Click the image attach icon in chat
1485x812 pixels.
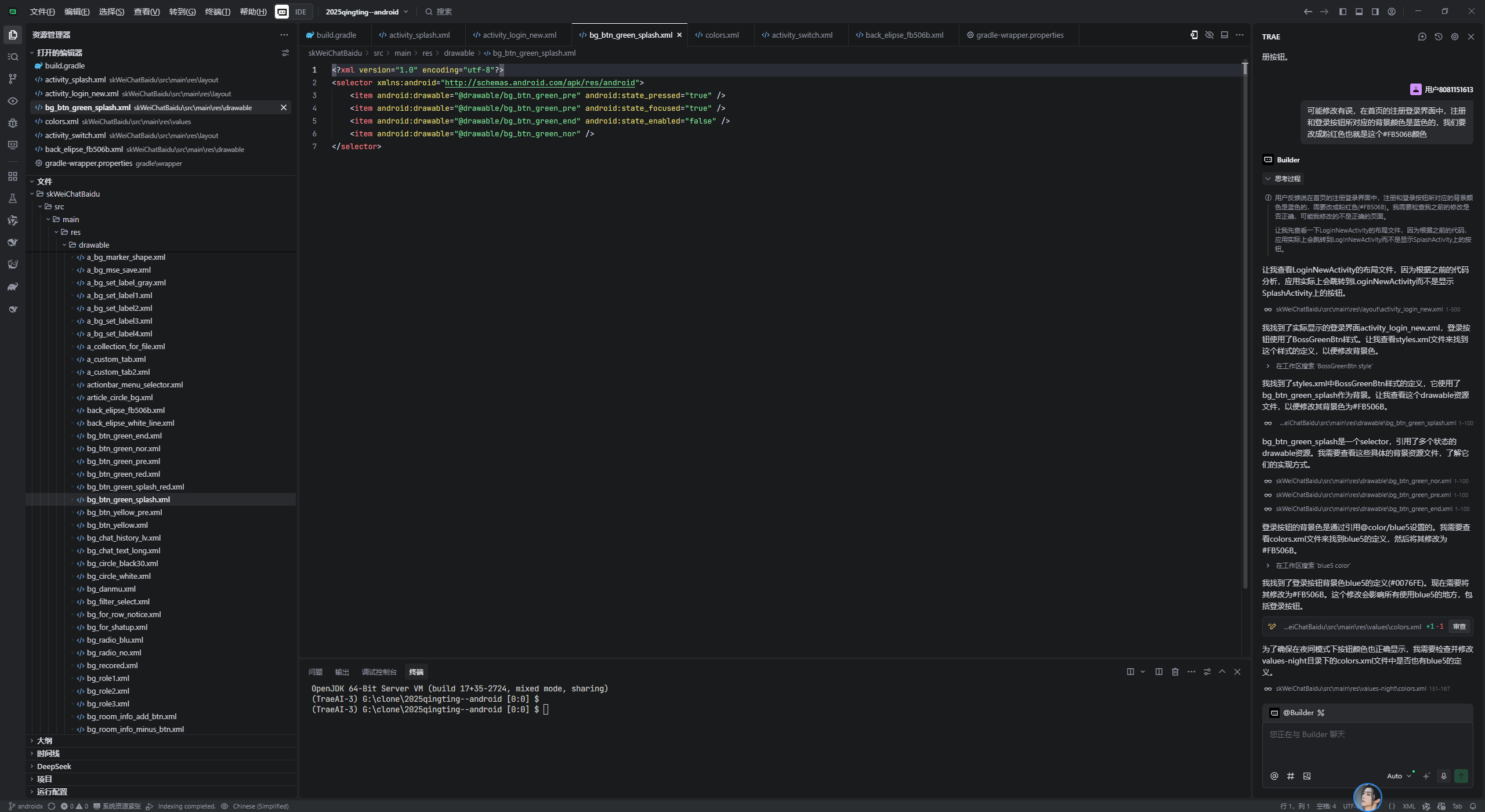[1307, 776]
